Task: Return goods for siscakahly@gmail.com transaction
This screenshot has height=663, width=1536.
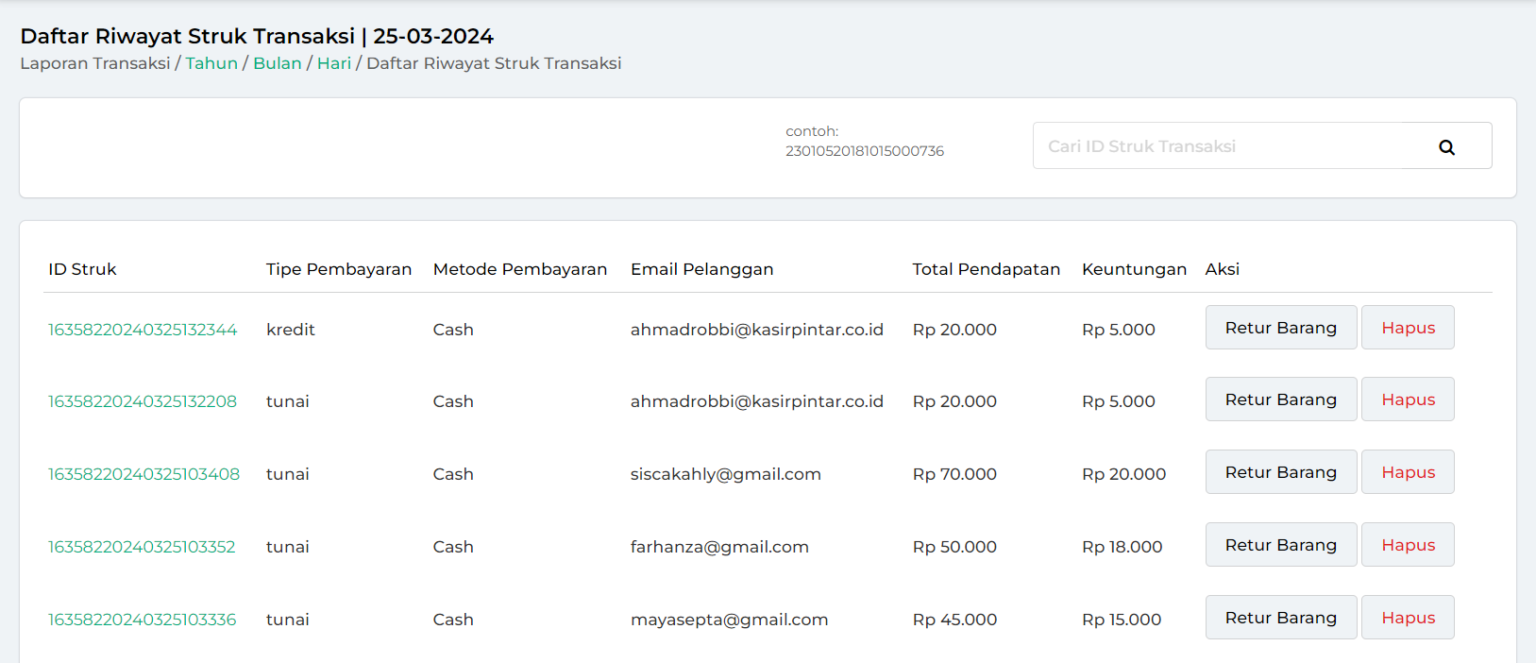Action: click(1280, 473)
